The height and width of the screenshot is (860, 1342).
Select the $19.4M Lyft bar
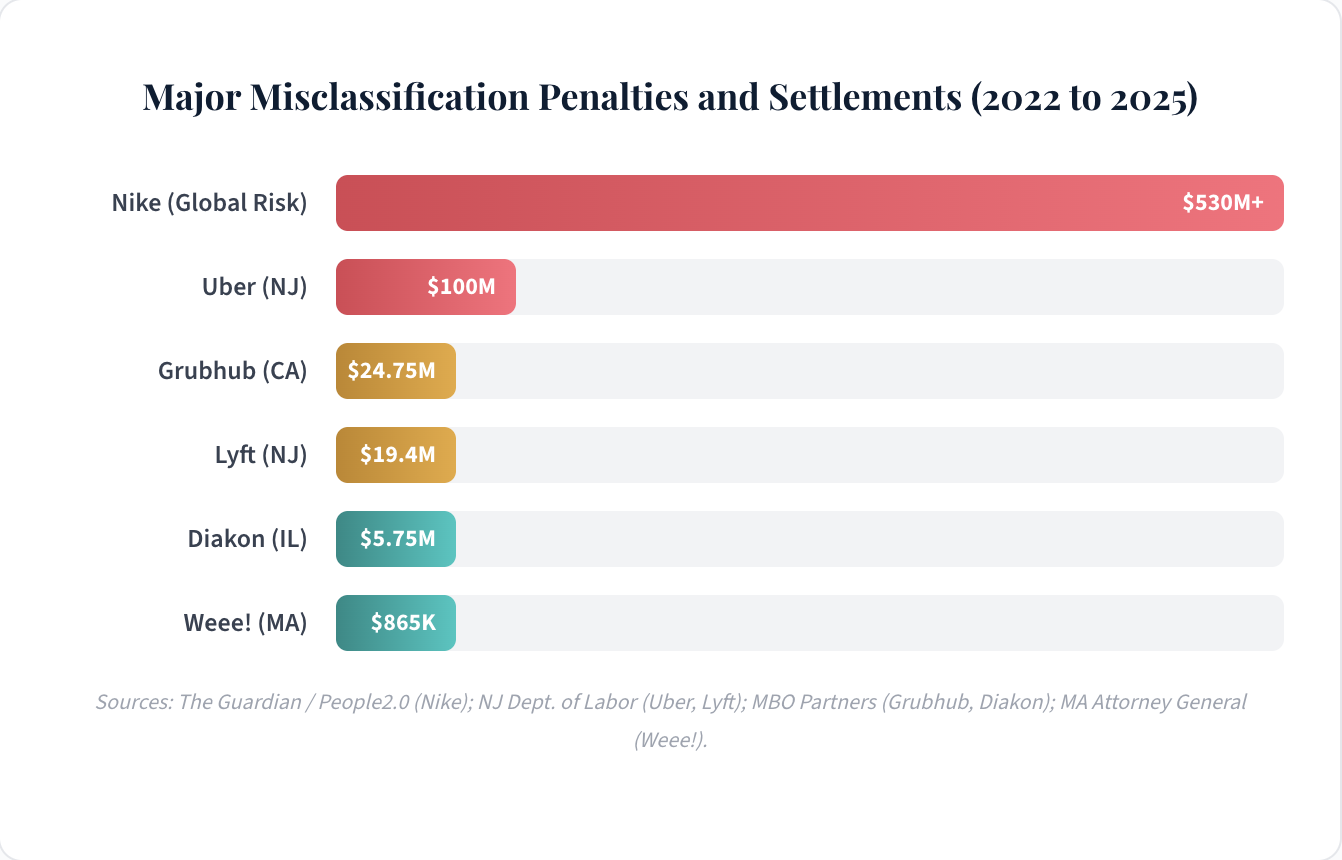click(x=396, y=455)
